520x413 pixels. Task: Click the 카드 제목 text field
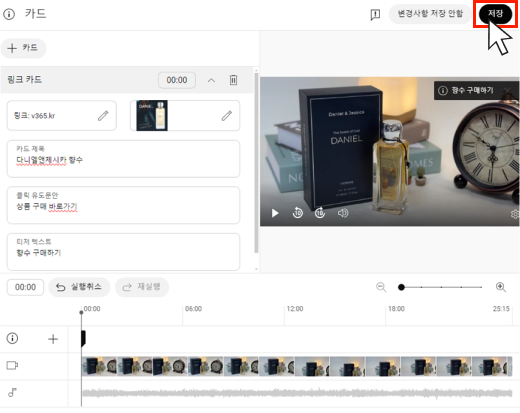tap(123, 159)
